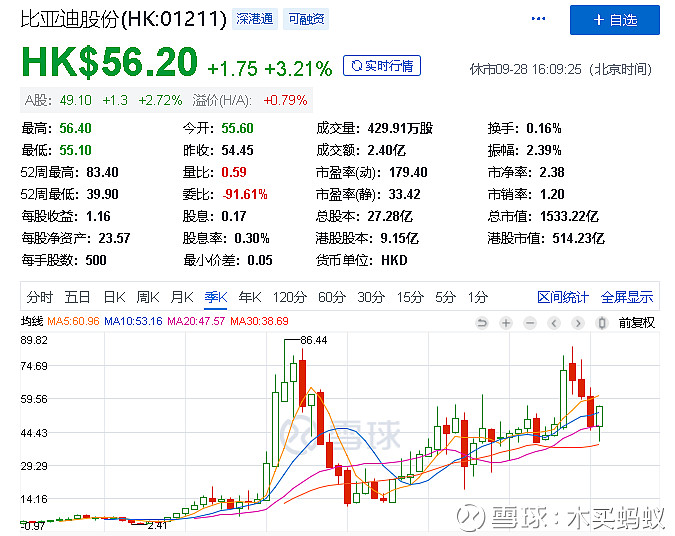Screen dimensions: 675x536
Task: Move chart left with the left arrow
Action: 554,322
